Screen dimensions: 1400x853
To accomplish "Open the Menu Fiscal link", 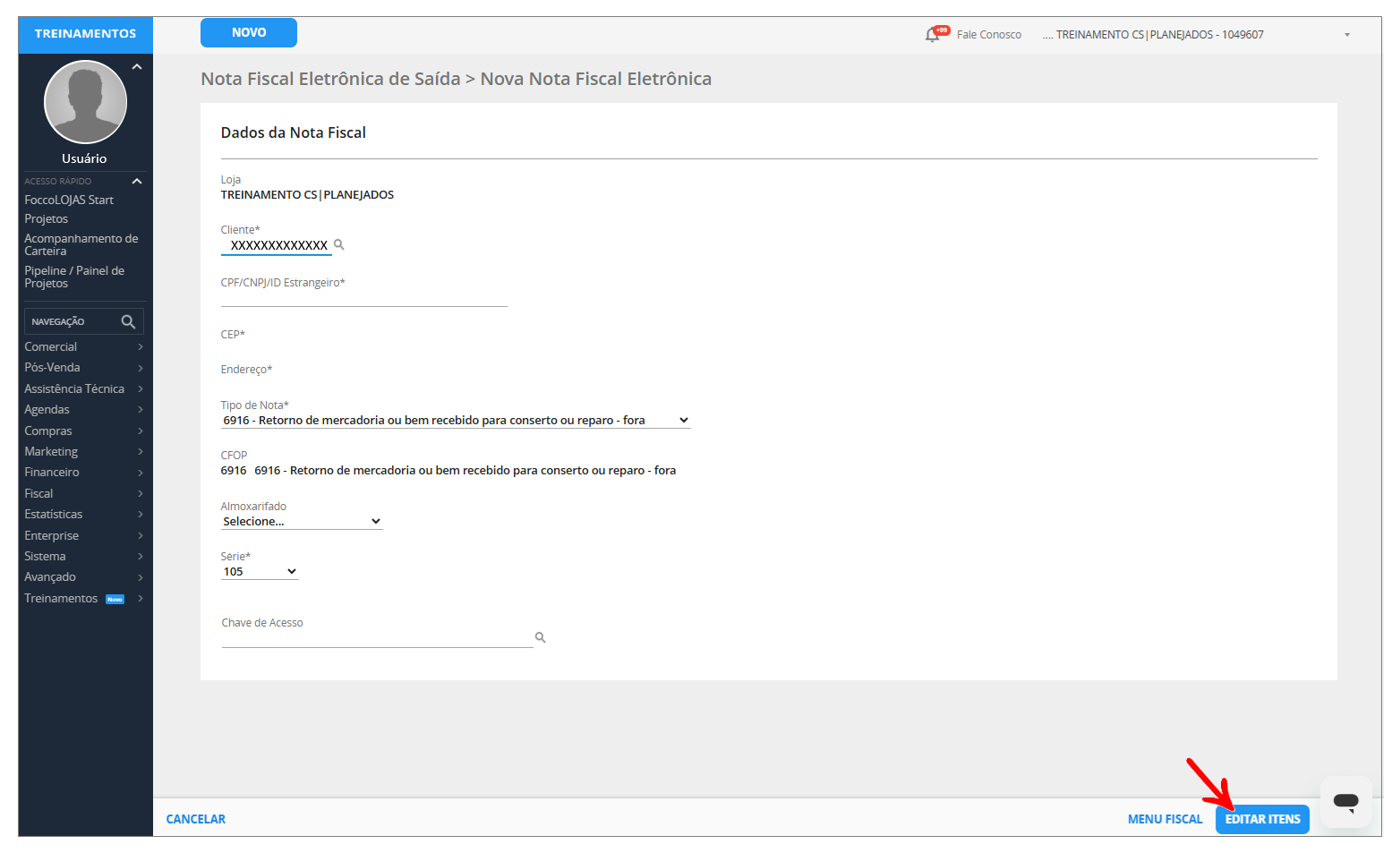I will pos(1165,819).
